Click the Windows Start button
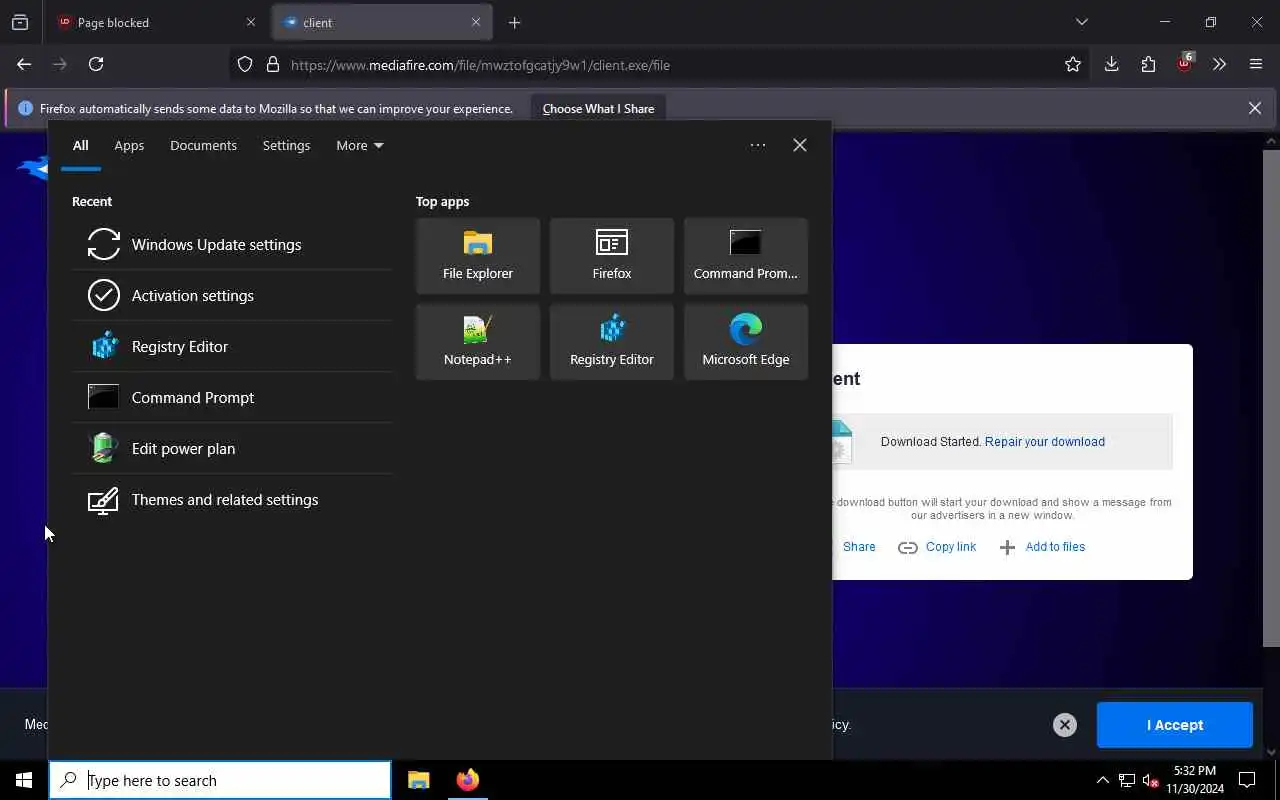This screenshot has height=800, width=1280. click(24, 780)
